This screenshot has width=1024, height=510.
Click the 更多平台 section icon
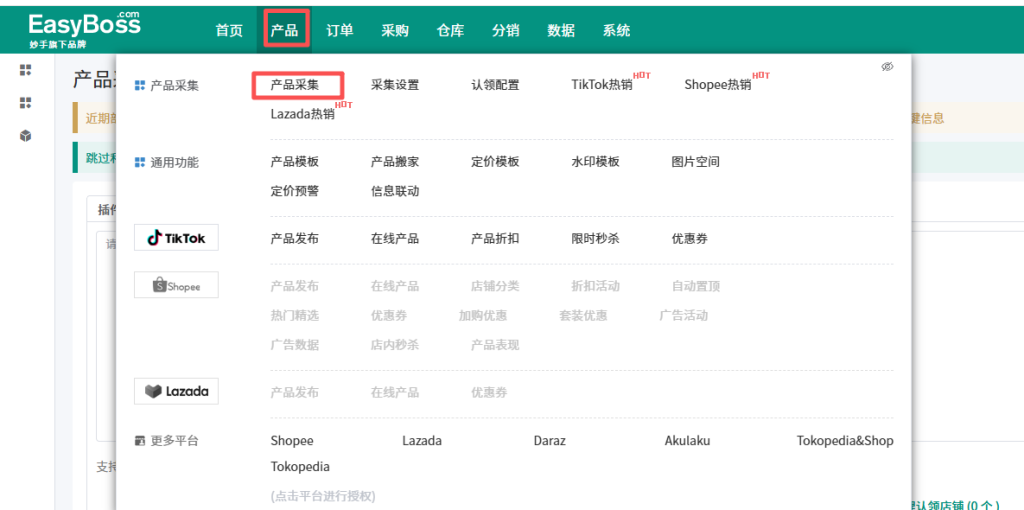(140, 441)
